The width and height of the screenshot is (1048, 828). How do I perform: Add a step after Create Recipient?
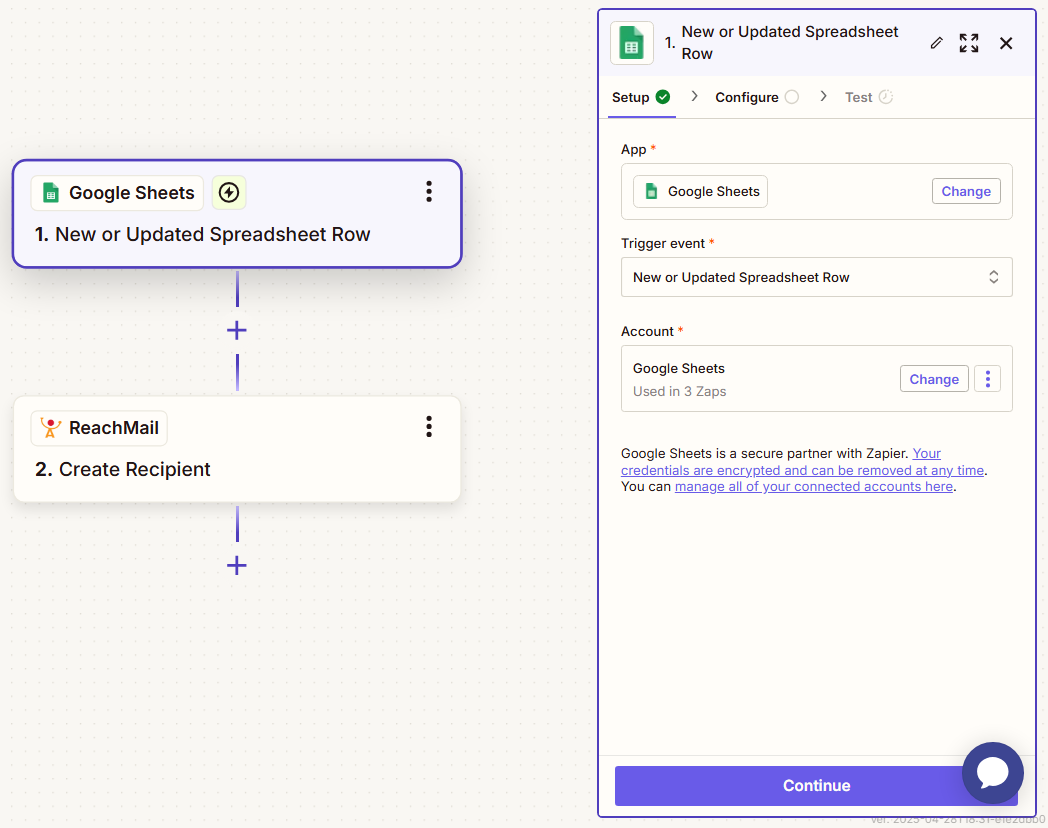tap(237, 566)
